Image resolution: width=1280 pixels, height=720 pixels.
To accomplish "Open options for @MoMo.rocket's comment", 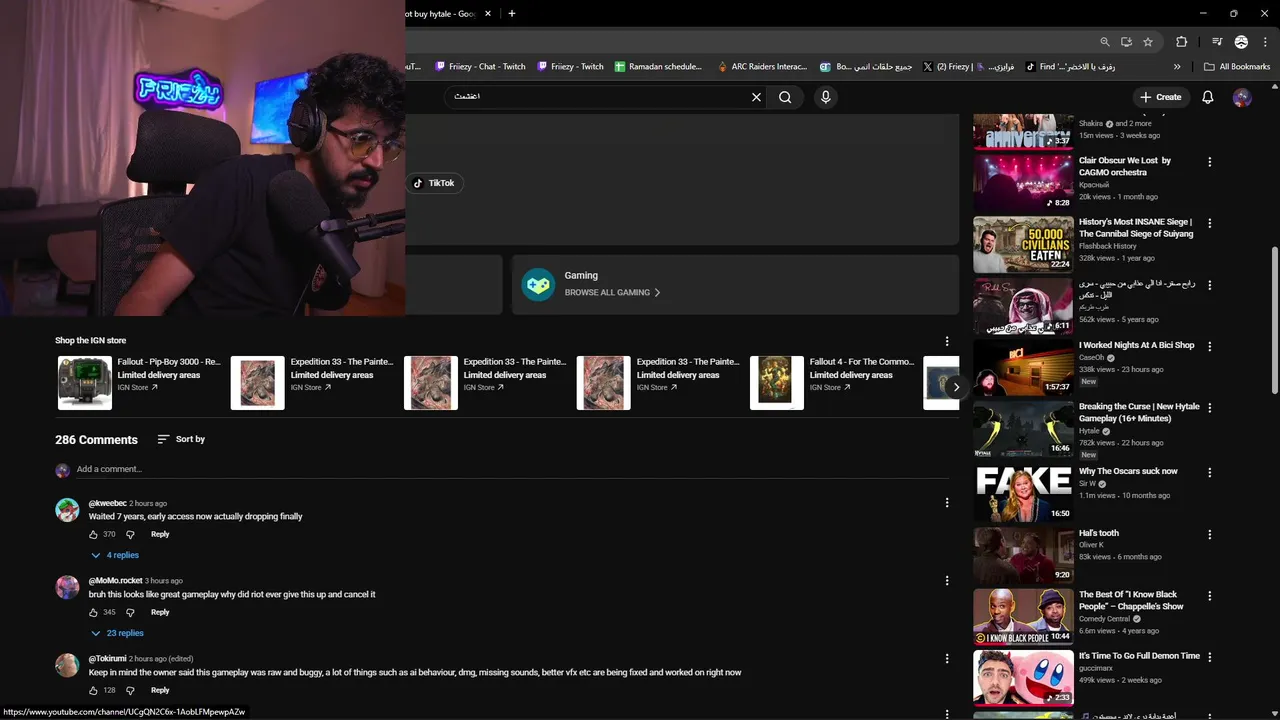I will point(947,581).
